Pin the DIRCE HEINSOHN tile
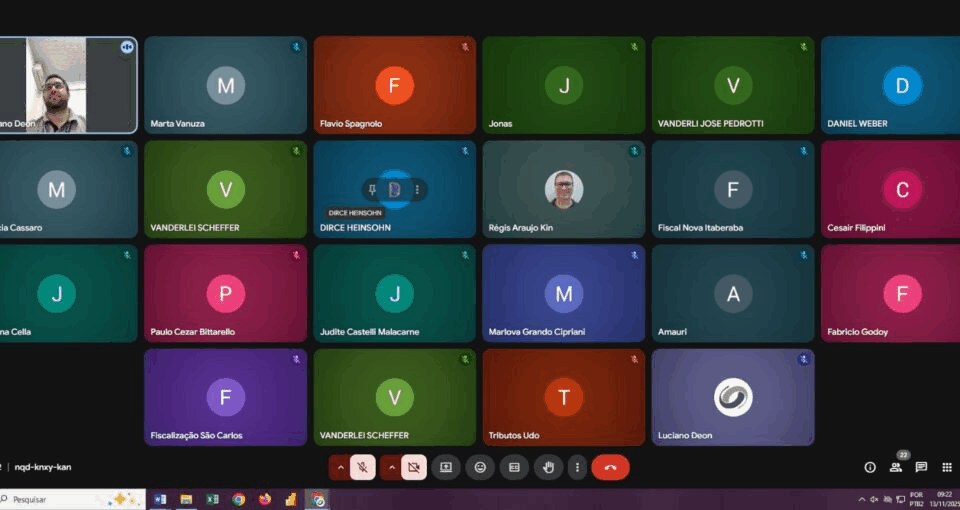960x510 pixels. pos(372,189)
